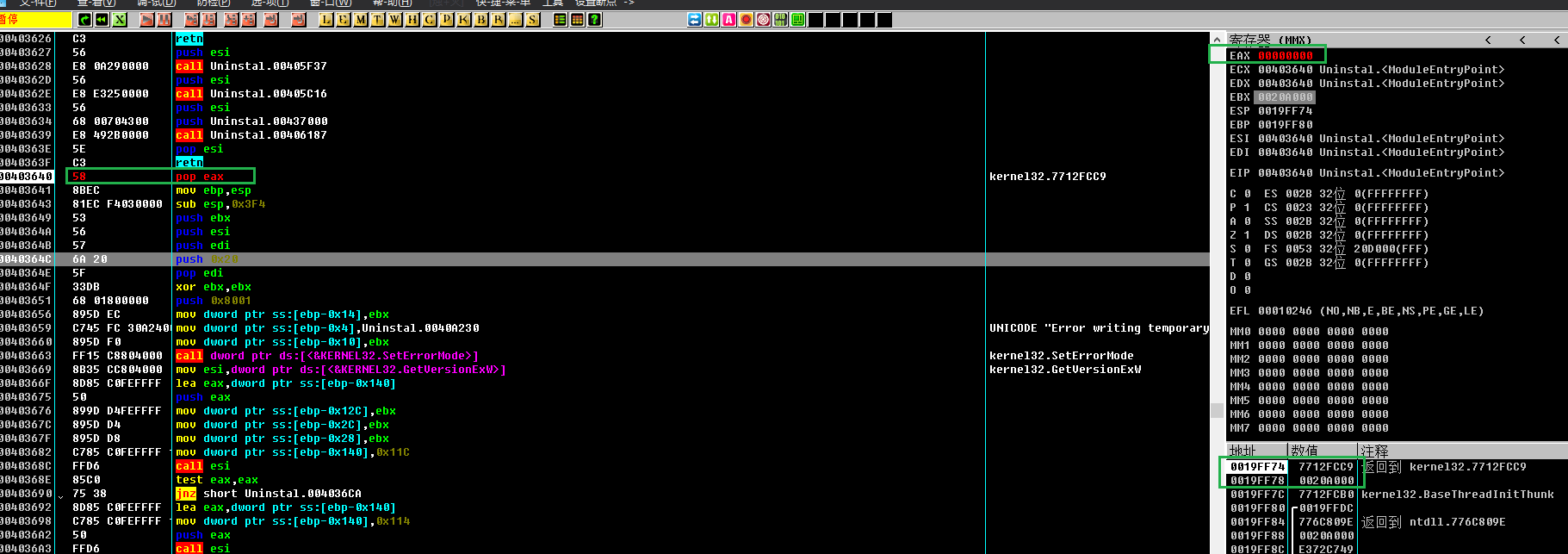The height and width of the screenshot is (554, 1568).
Task: Toggle the C carry flag value
Action: 1247,194
